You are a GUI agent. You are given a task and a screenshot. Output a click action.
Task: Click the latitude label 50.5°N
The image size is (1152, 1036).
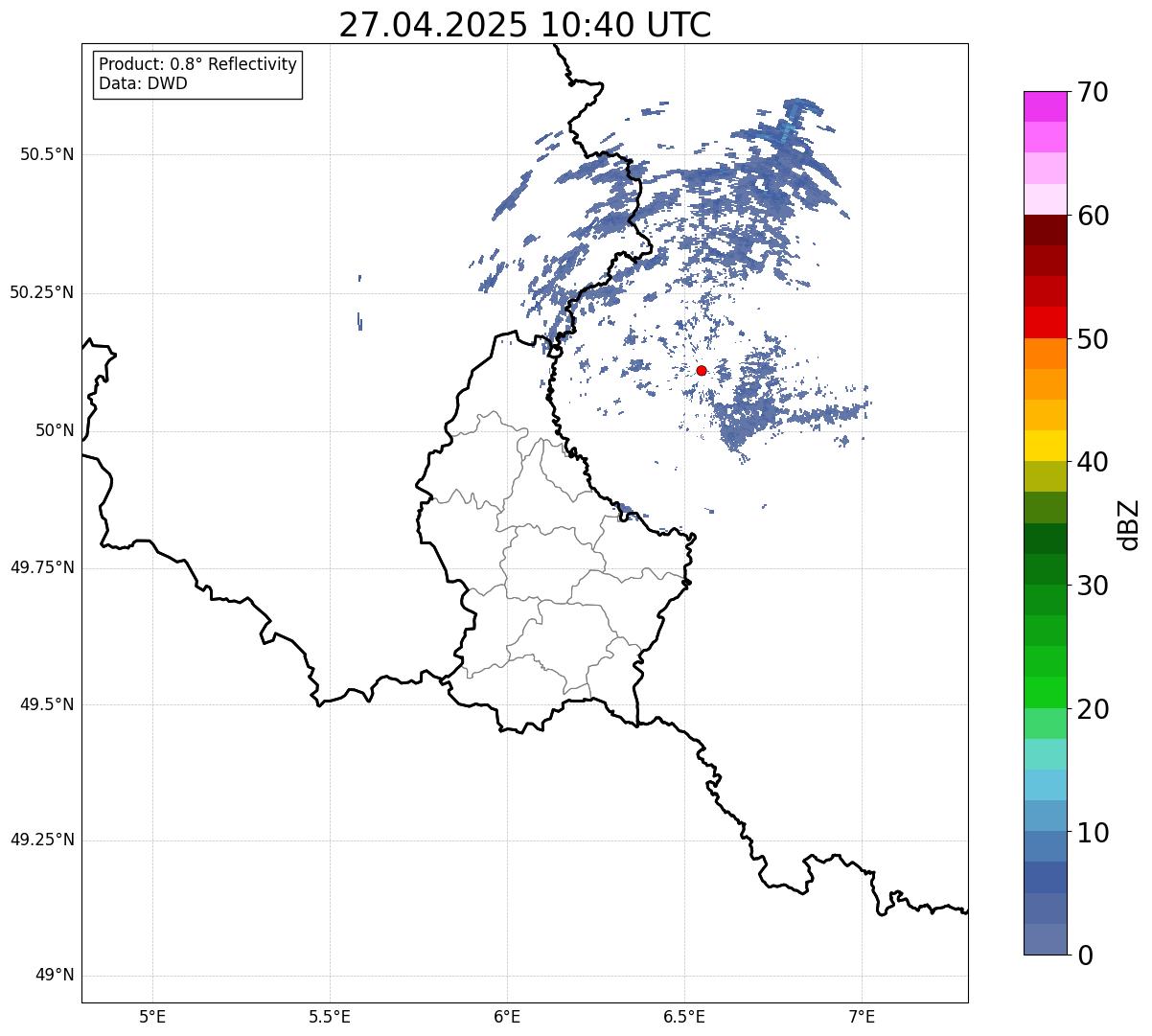(x=47, y=154)
